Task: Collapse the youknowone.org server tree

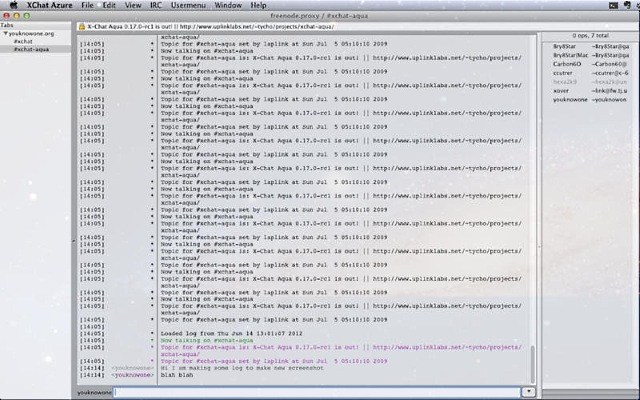Action: tap(4, 33)
